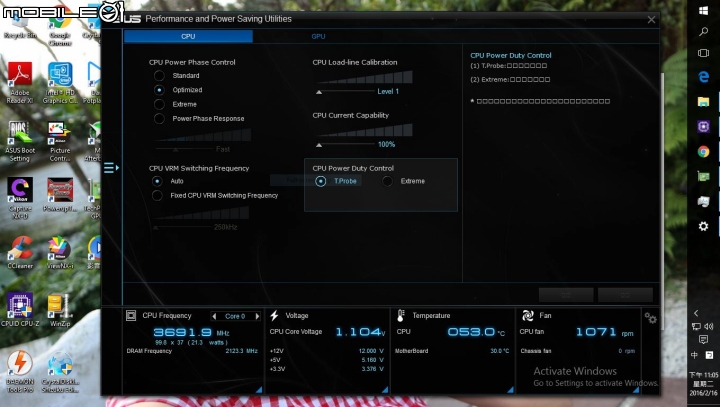720x407 pixels.
Task: Open File Explorer from taskbar
Action: tap(703, 102)
